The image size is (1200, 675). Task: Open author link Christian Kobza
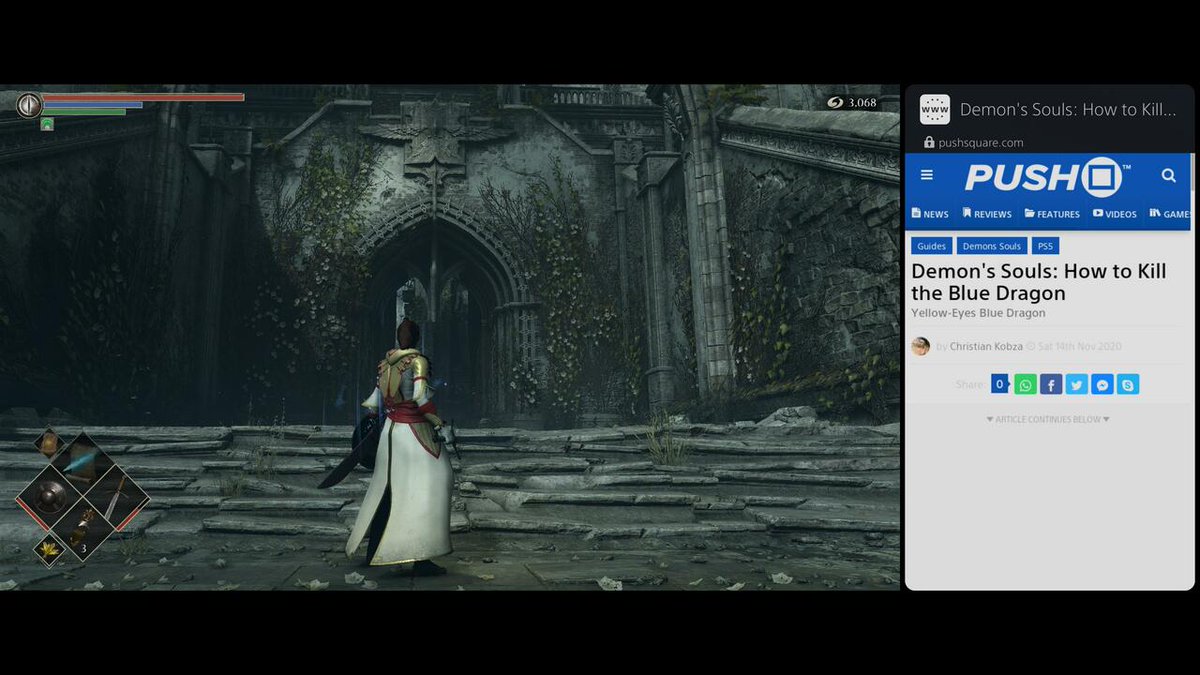(x=985, y=347)
